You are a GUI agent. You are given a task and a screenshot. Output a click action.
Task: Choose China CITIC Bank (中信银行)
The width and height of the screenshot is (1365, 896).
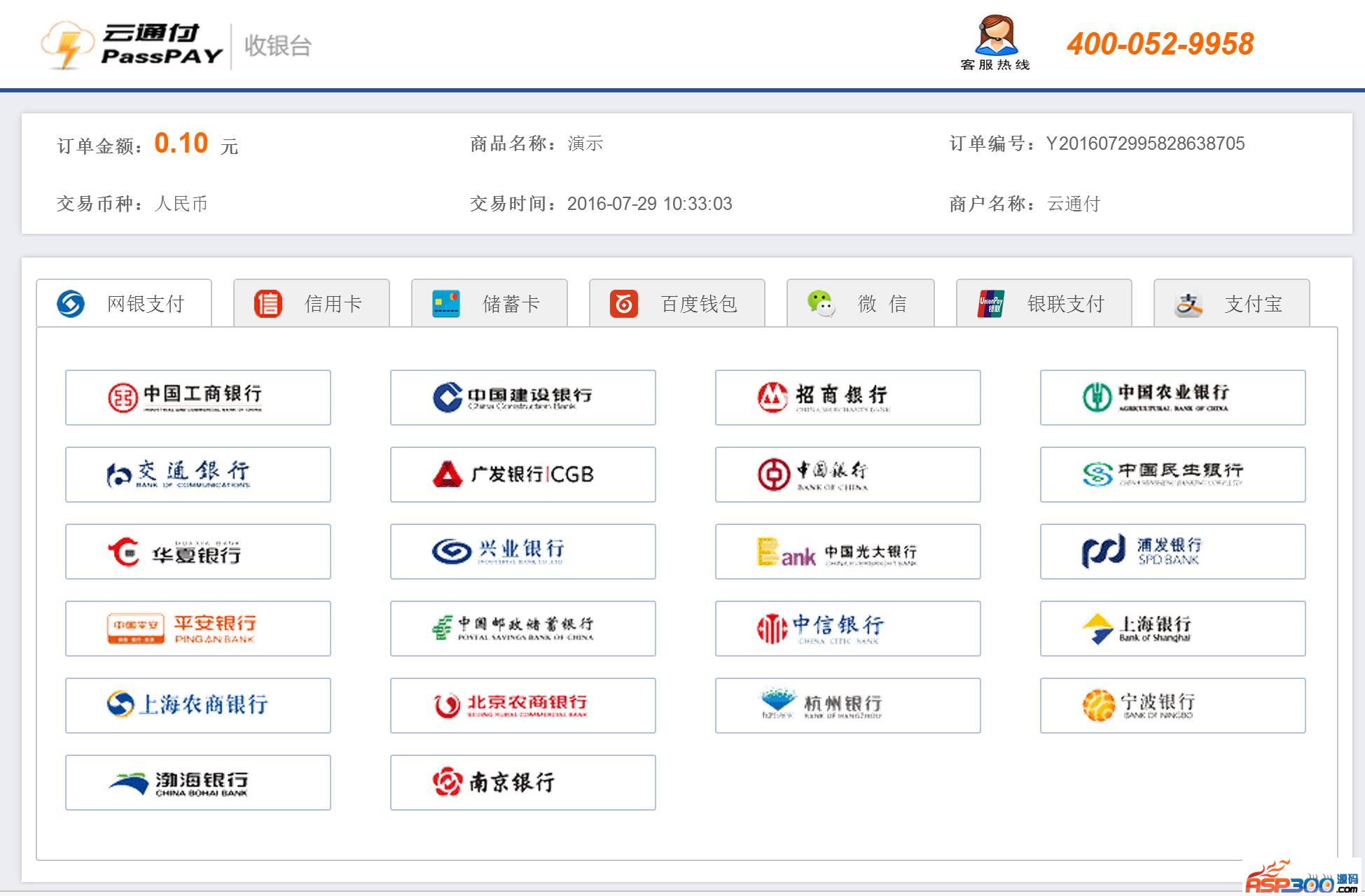[847, 629]
